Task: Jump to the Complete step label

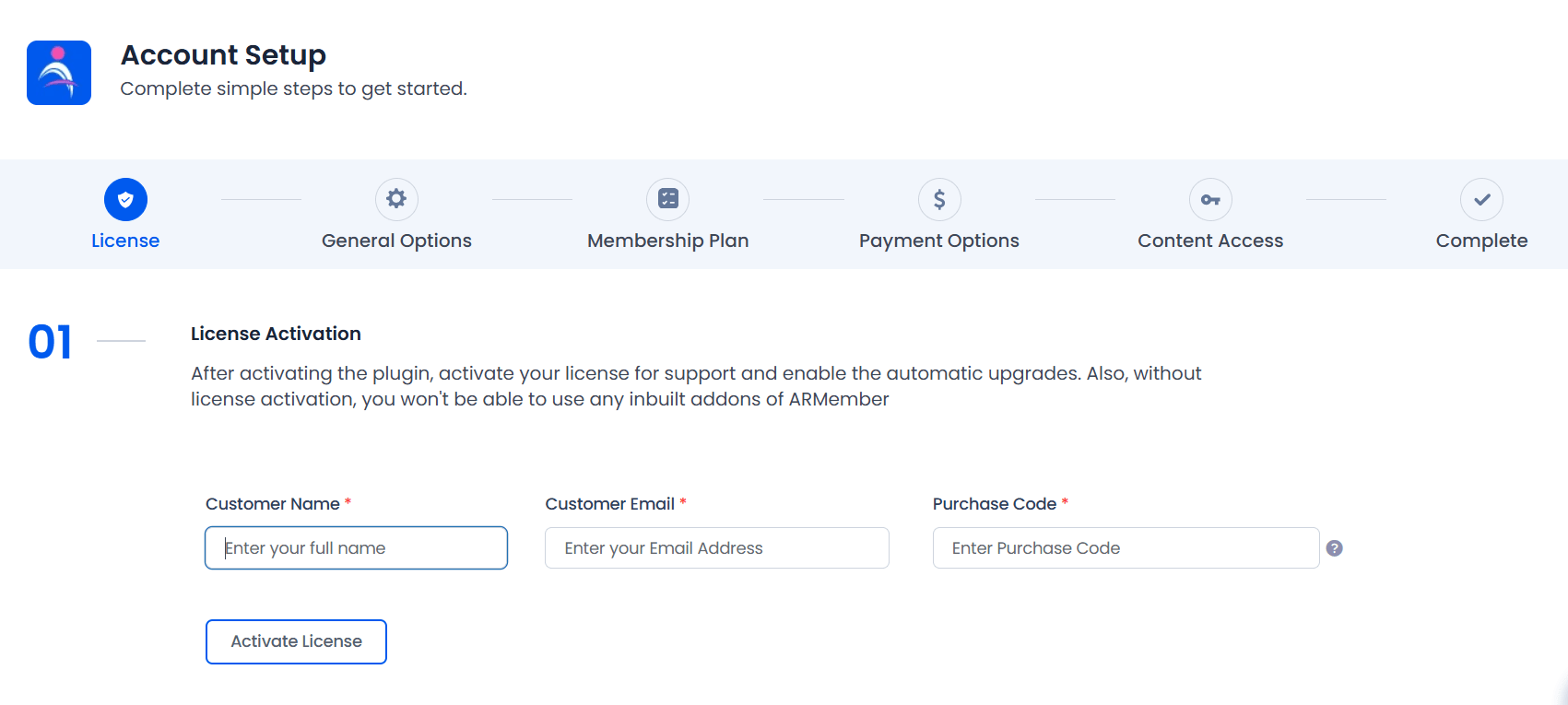Action: [x=1481, y=241]
